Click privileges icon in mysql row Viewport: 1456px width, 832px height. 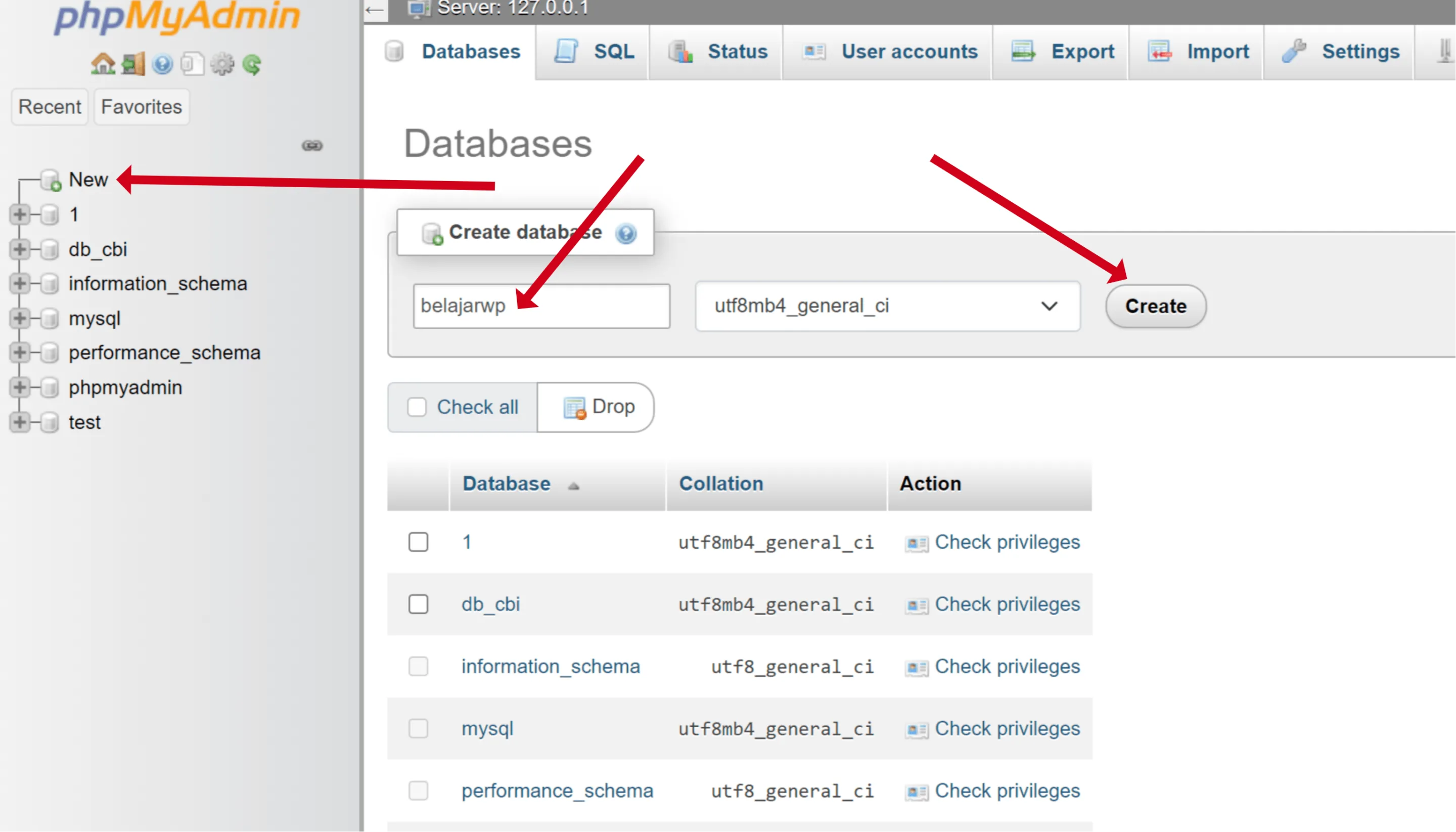point(917,730)
